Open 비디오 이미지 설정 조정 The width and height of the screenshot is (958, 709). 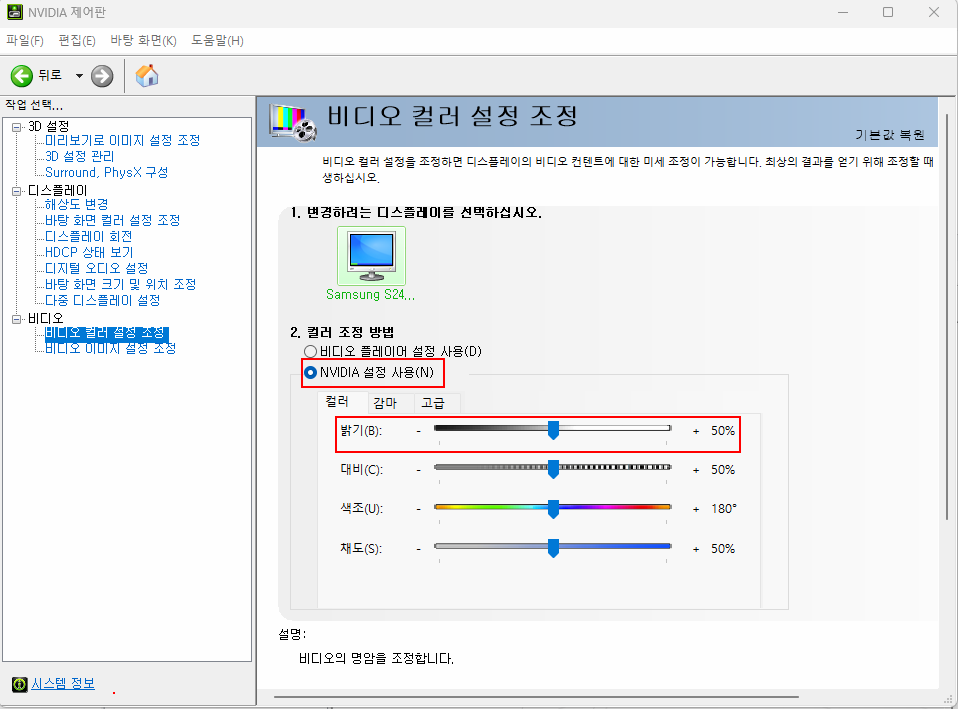pos(111,348)
